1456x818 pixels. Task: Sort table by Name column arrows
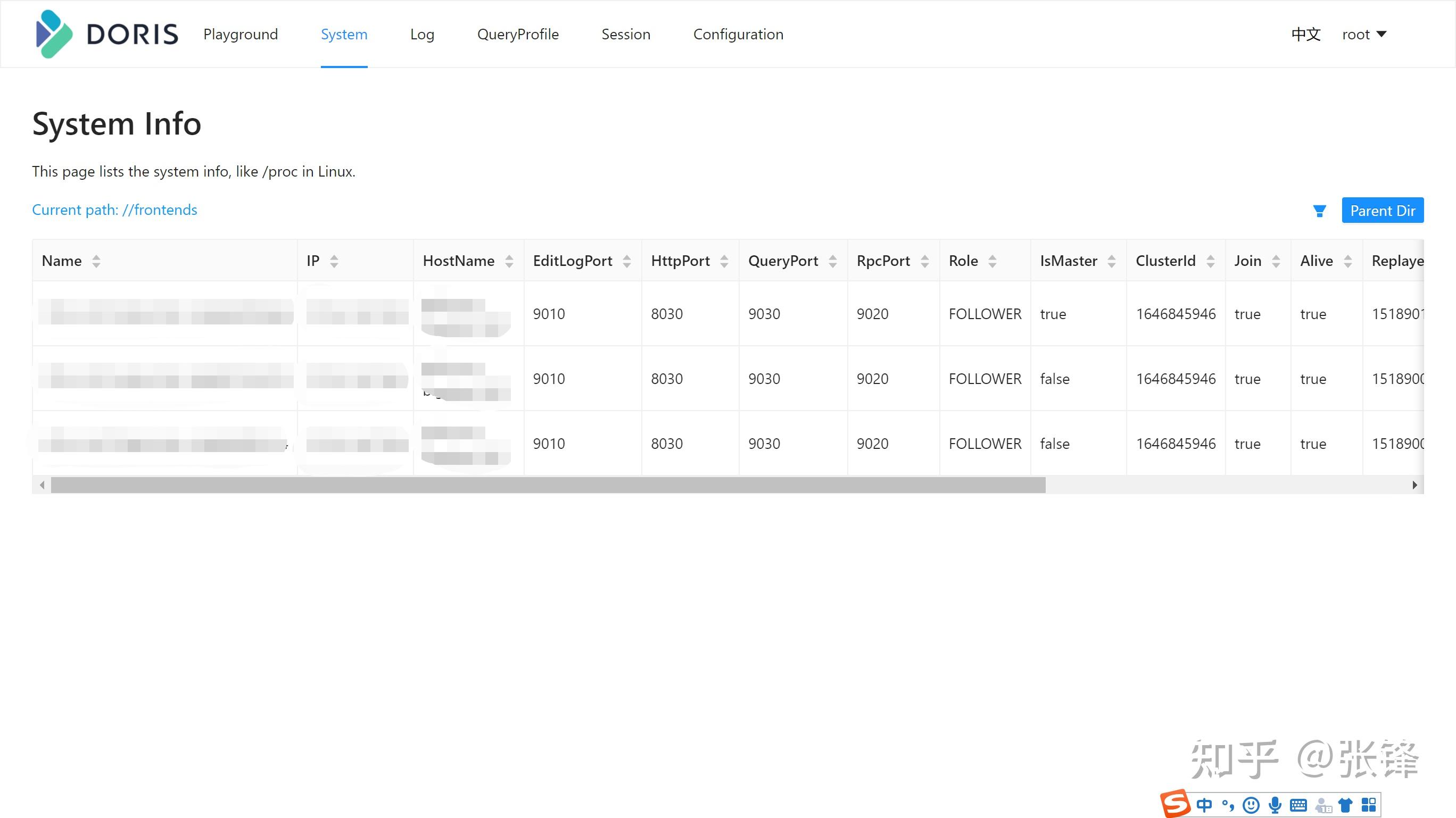click(x=96, y=261)
